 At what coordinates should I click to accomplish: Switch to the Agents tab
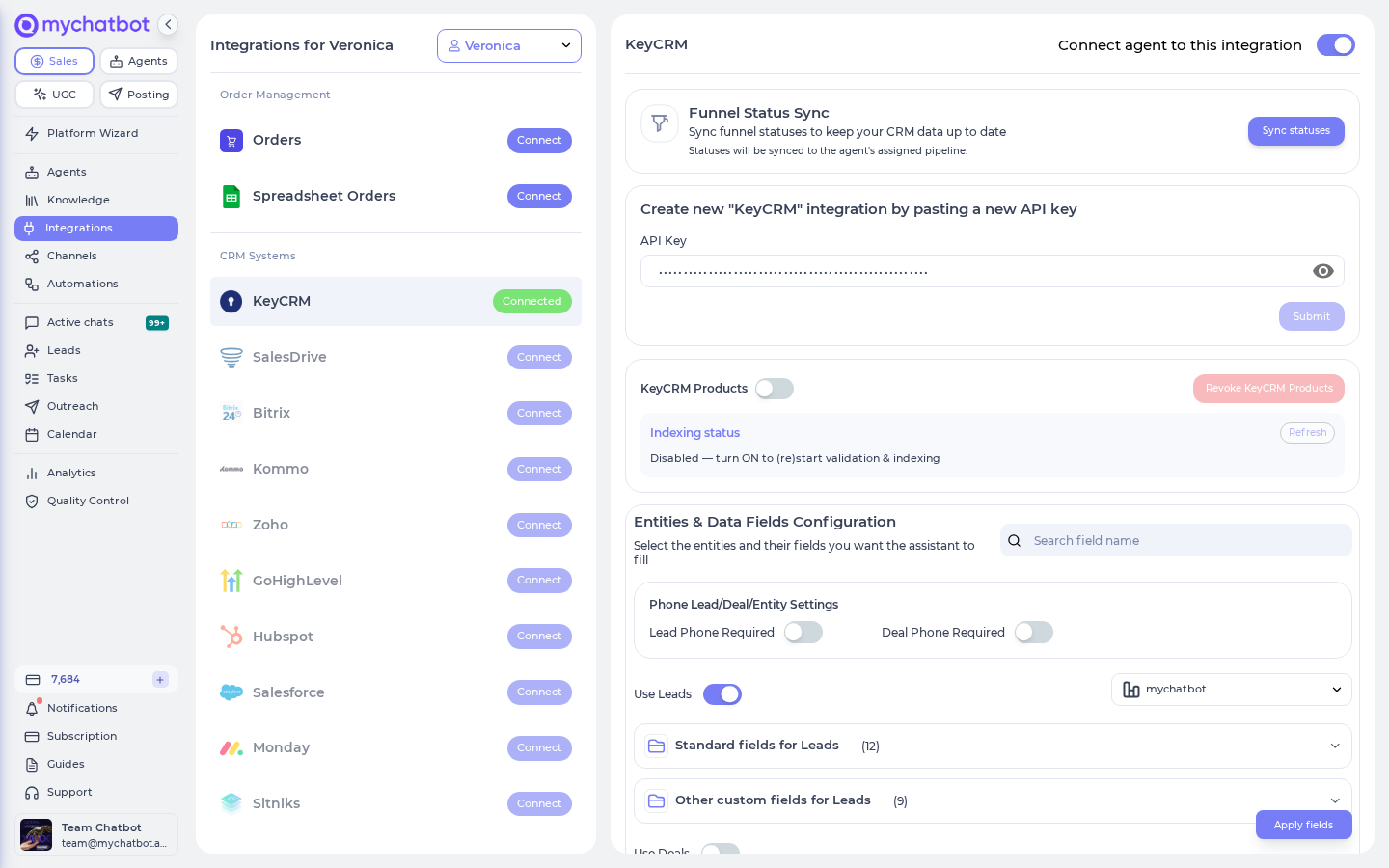[139, 62]
